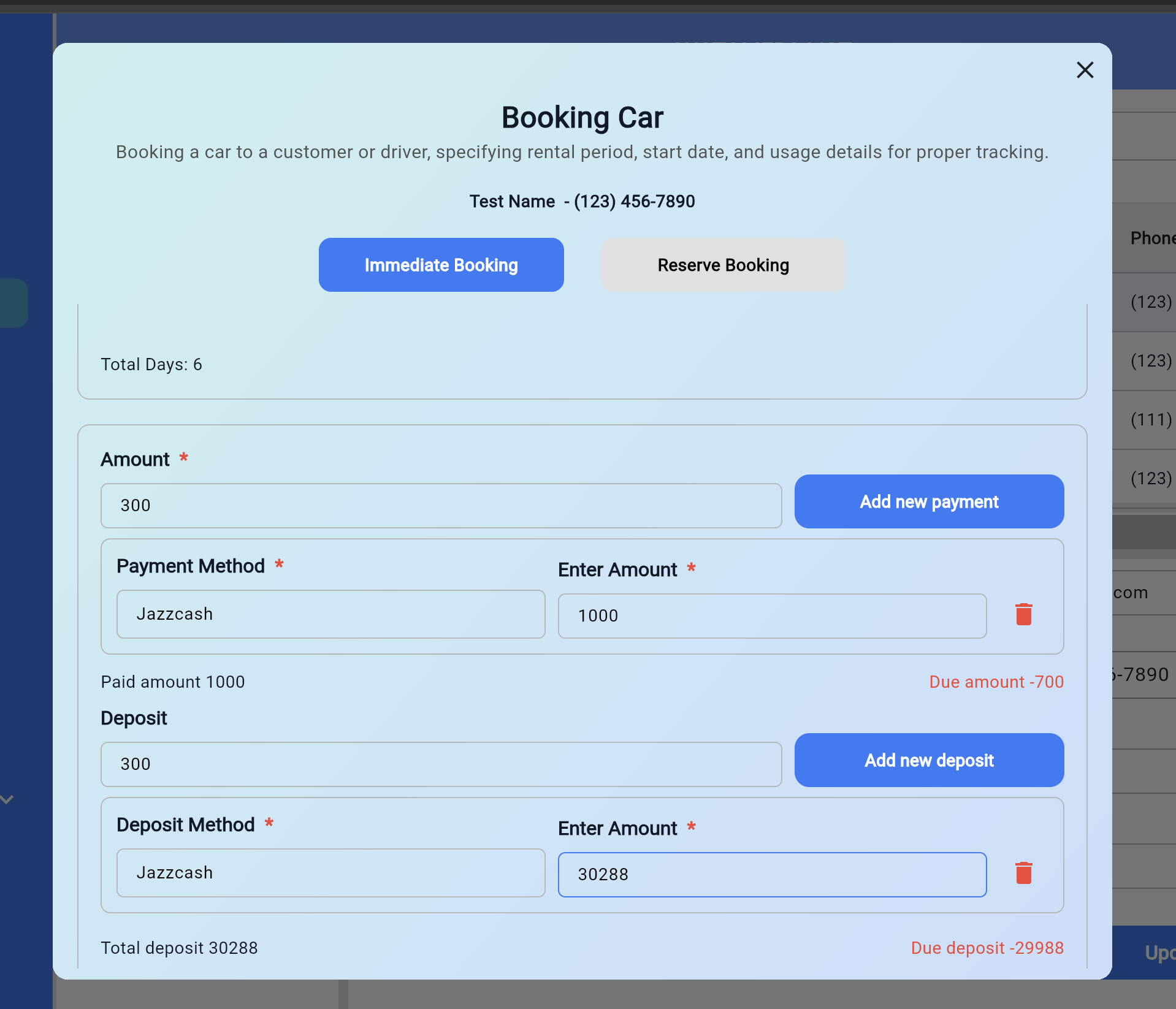Click the Total deposit 30288 label
This screenshot has width=1176, height=1009.
179,948
